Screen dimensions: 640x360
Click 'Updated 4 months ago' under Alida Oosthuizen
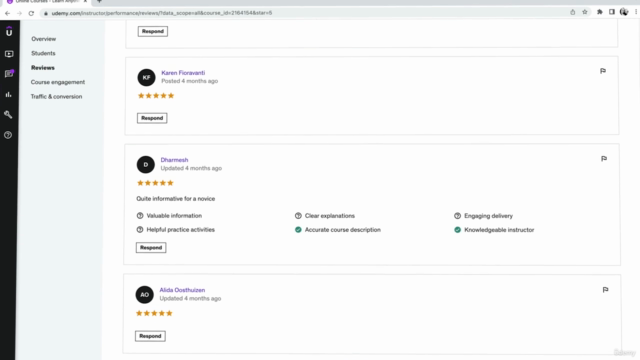(x=190, y=298)
